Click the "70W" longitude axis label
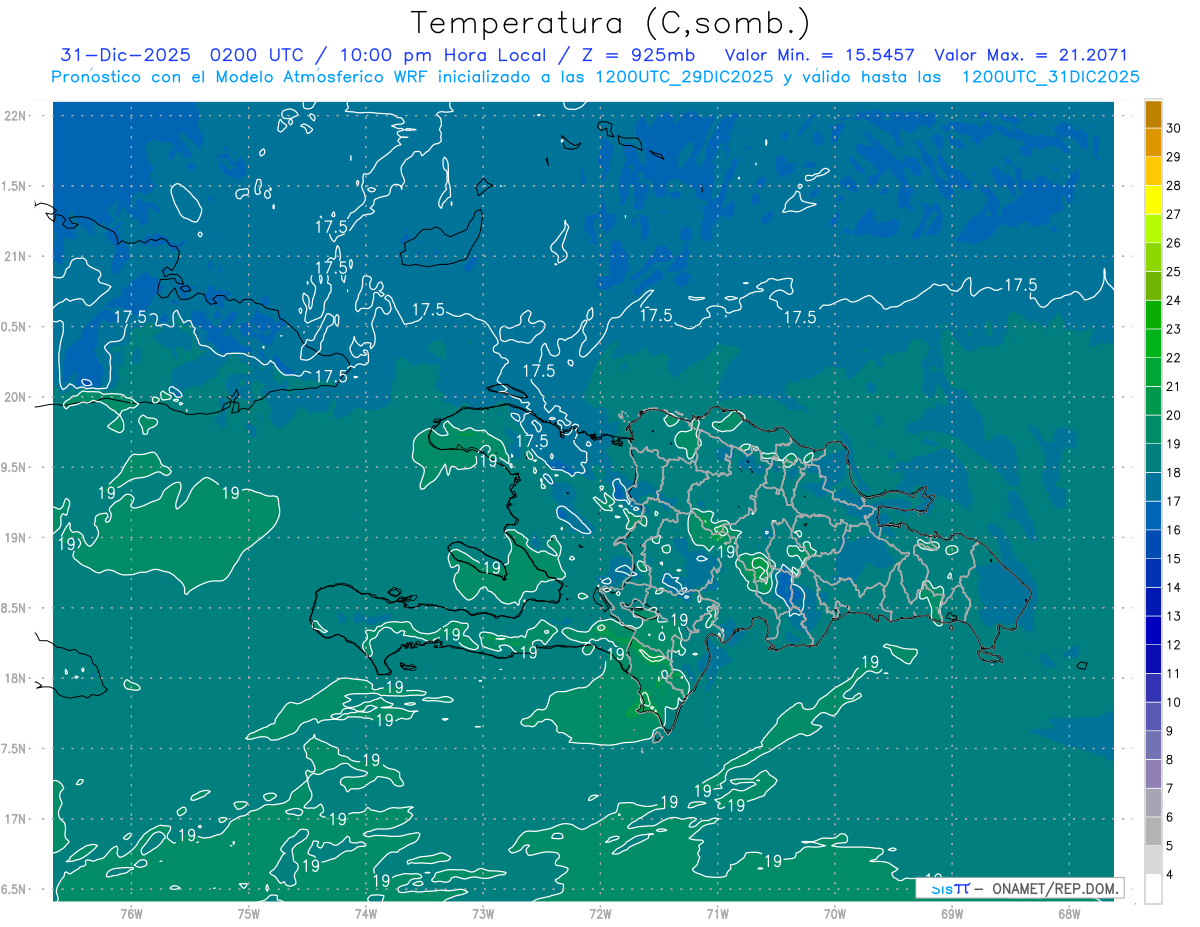Screen dimensions: 1200x927 click(834, 913)
